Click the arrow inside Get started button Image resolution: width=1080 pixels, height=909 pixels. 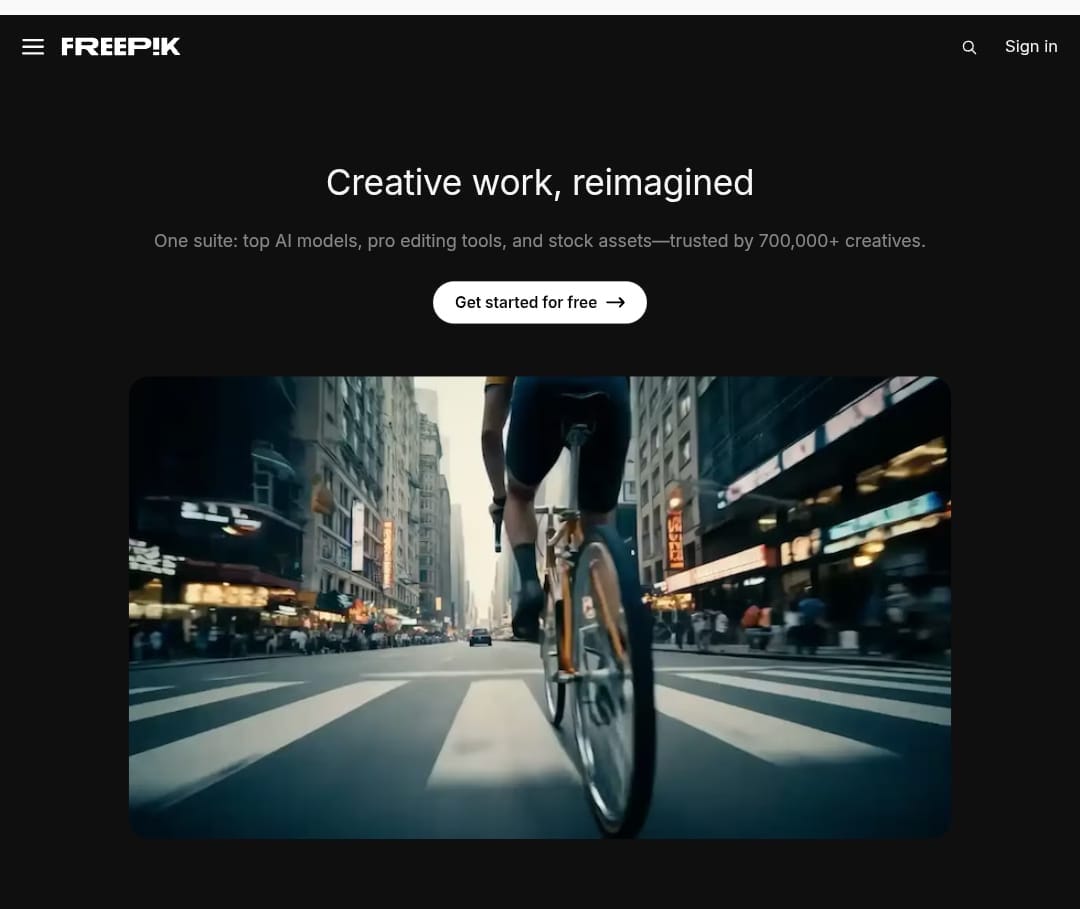click(616, 302)
